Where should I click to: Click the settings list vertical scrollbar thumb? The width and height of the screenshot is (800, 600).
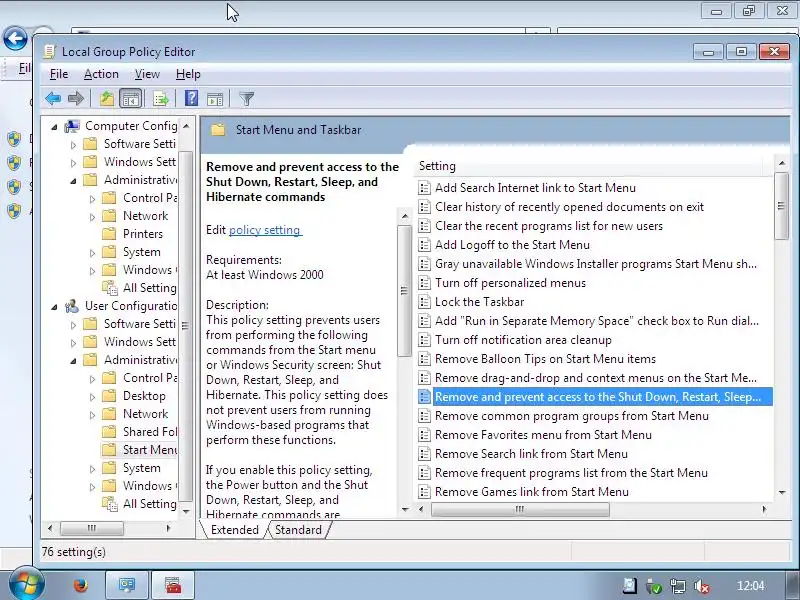pyautogui.click(x=781, y=206)
